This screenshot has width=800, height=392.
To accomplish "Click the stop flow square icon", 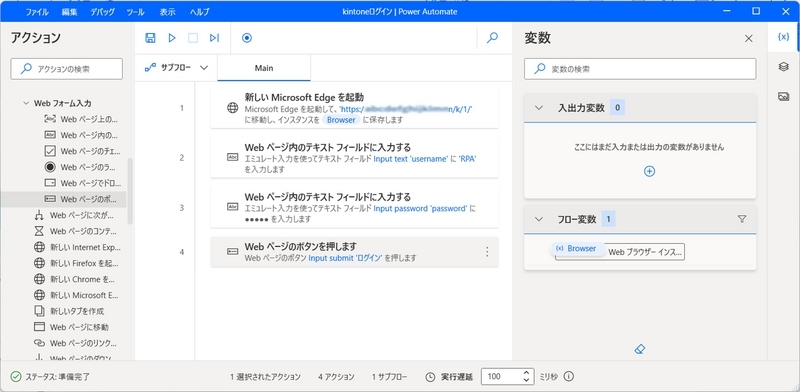I will click(193, 38).
